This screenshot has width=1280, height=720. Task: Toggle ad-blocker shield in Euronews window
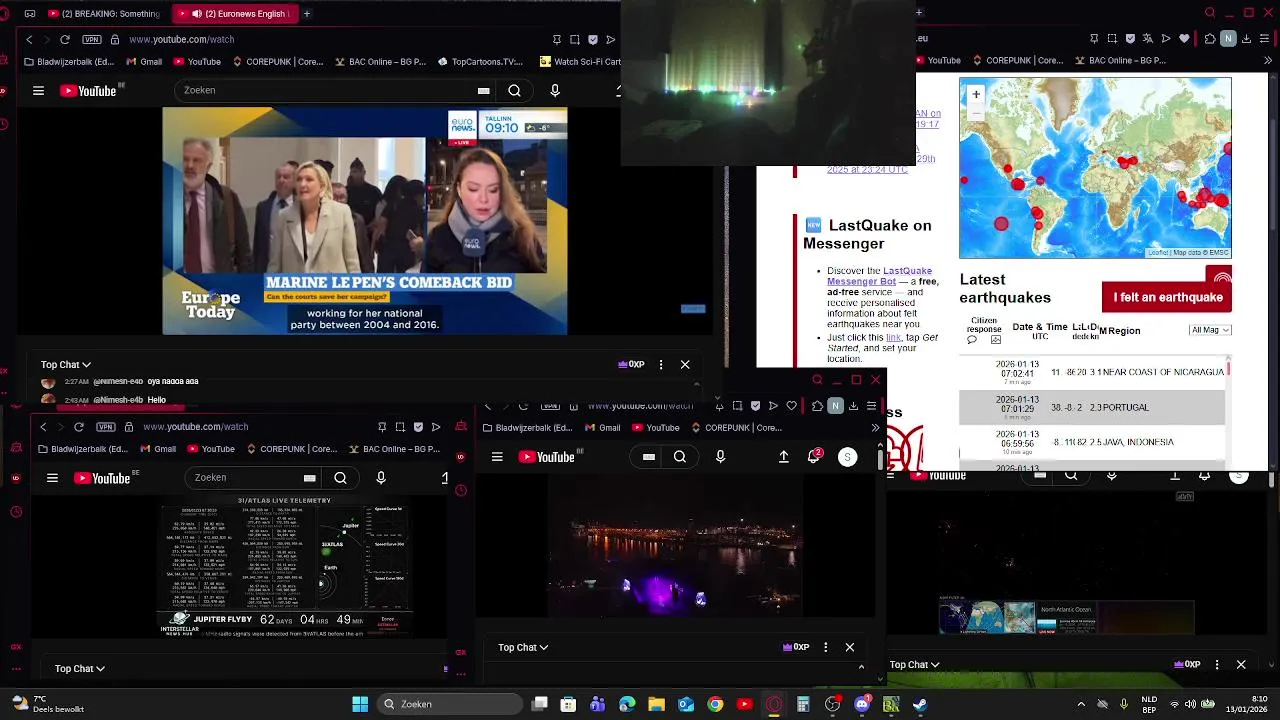[593, 39]
